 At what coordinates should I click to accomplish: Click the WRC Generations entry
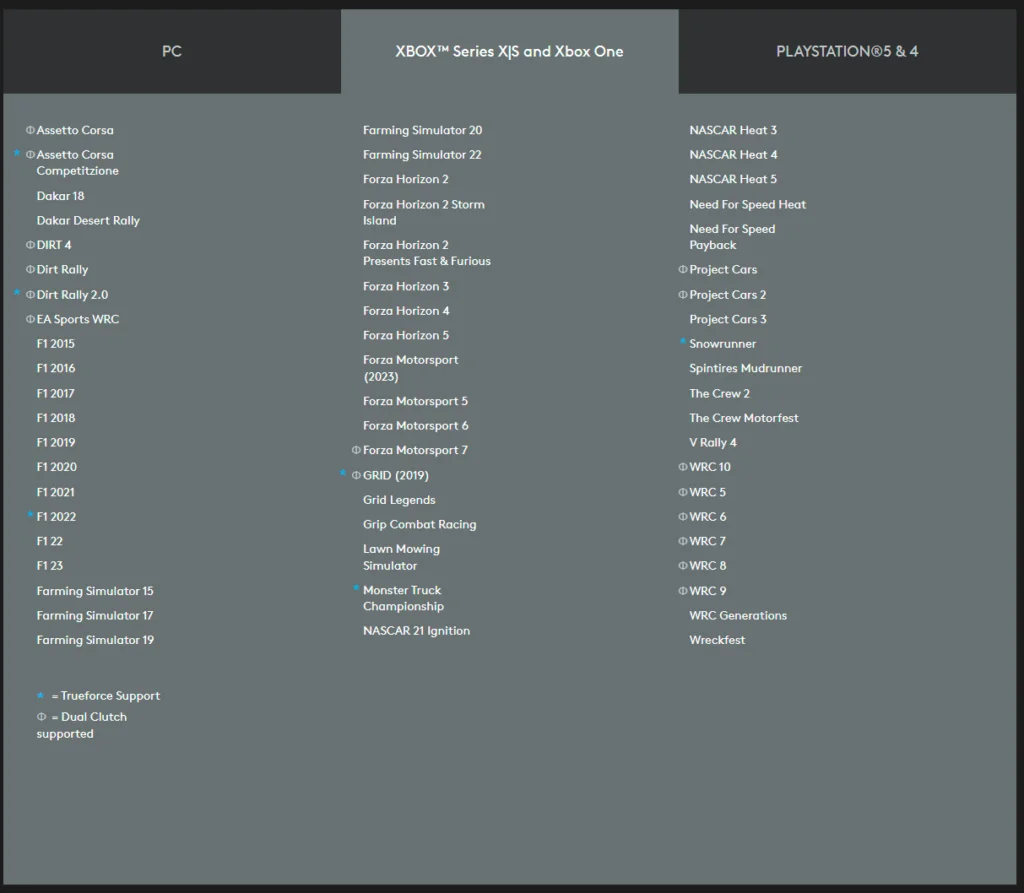pos(739,615)
